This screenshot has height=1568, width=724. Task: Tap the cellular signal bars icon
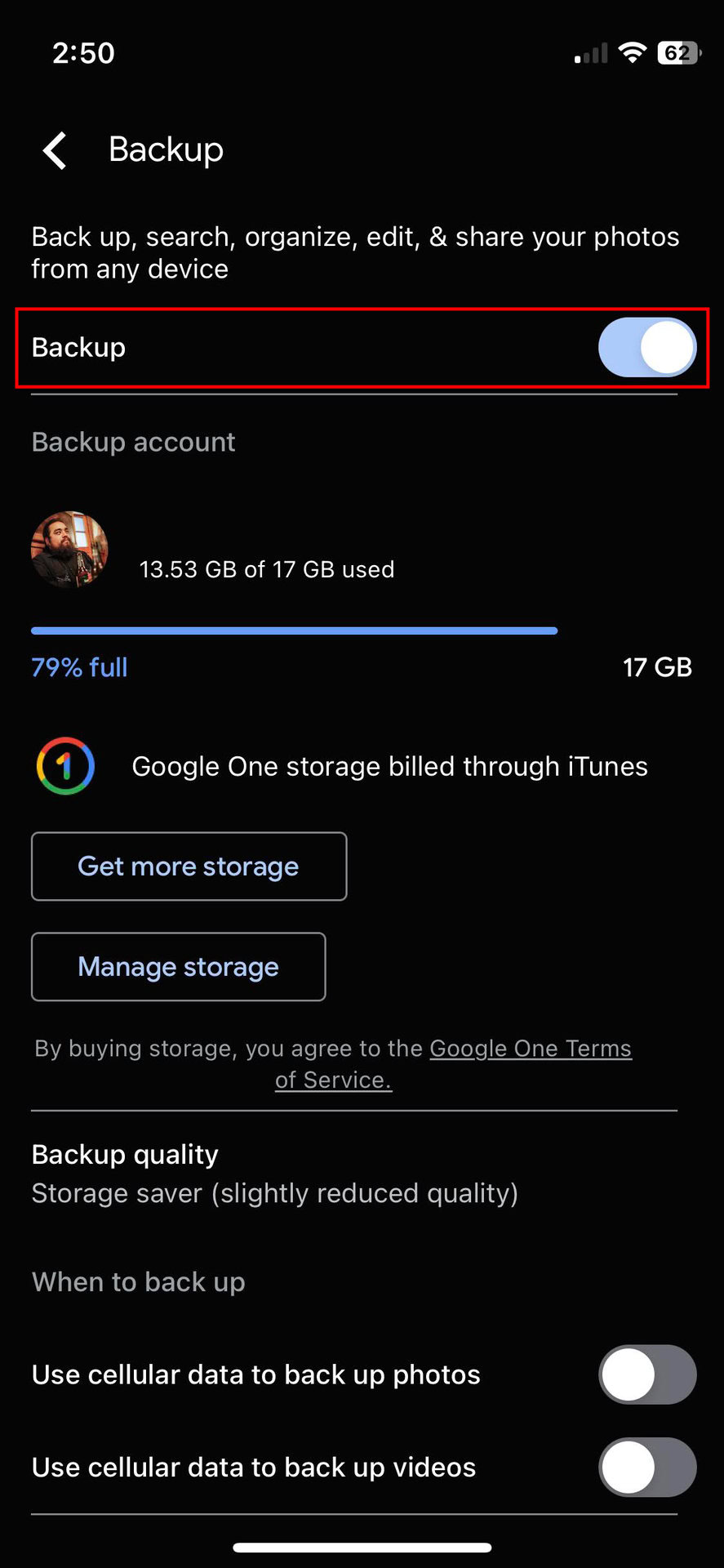pos(591,54)
